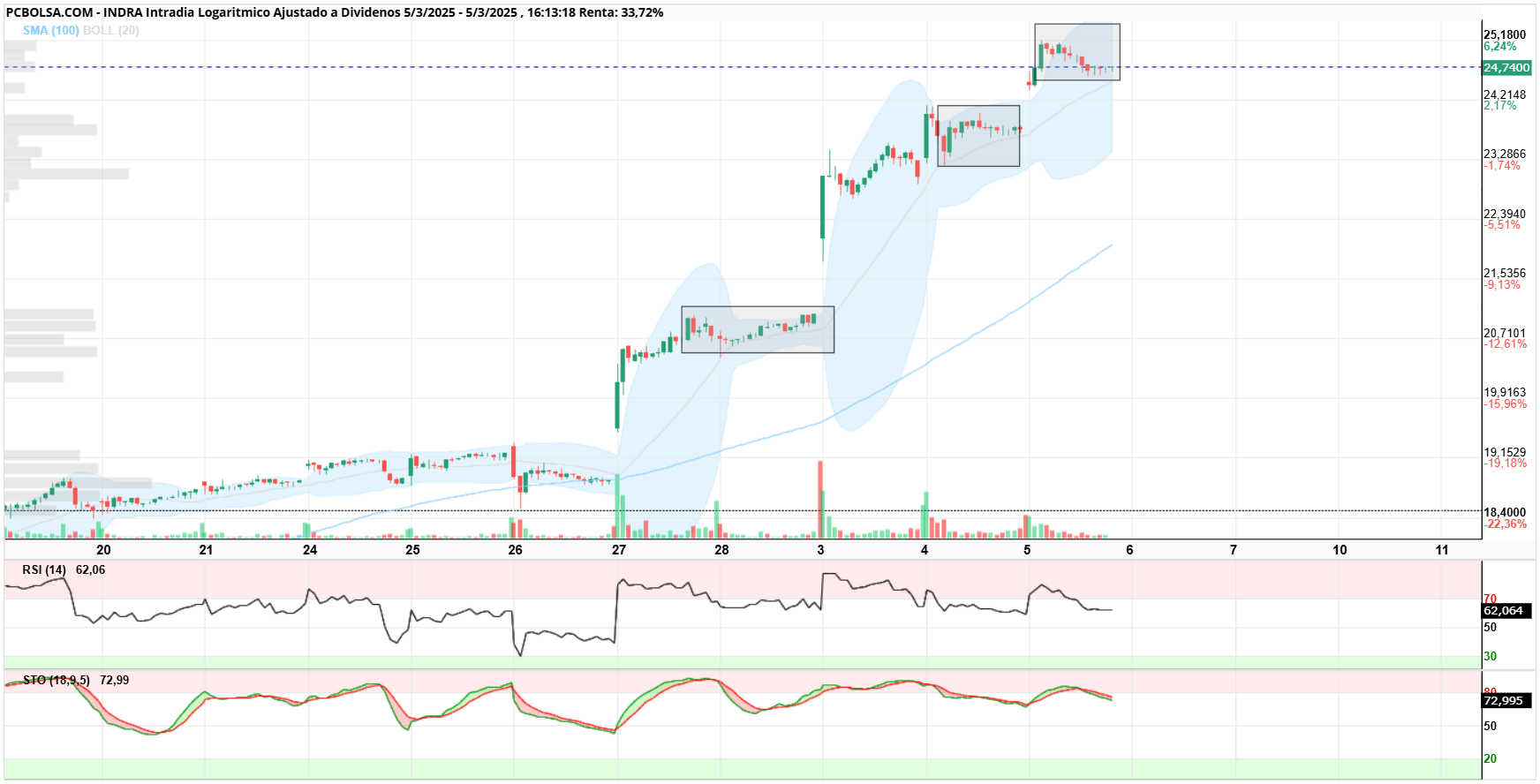The image size is (1540, 784).
Task: Click the RSI (14) 62,06 indicator label
Action: 64,570
